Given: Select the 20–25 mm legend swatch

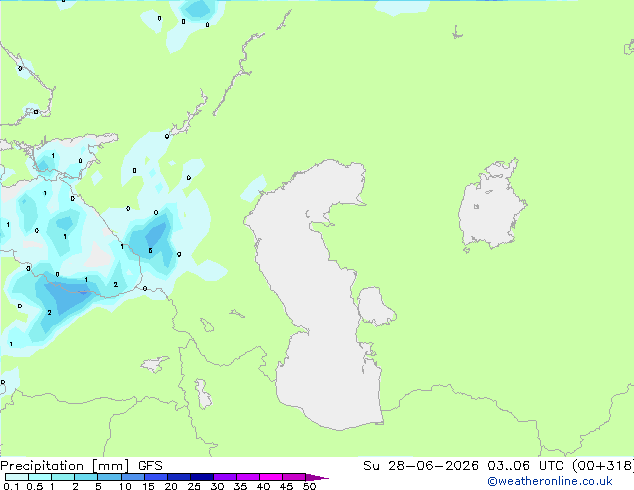Looking at the screenshot, I should pos(178,477).
